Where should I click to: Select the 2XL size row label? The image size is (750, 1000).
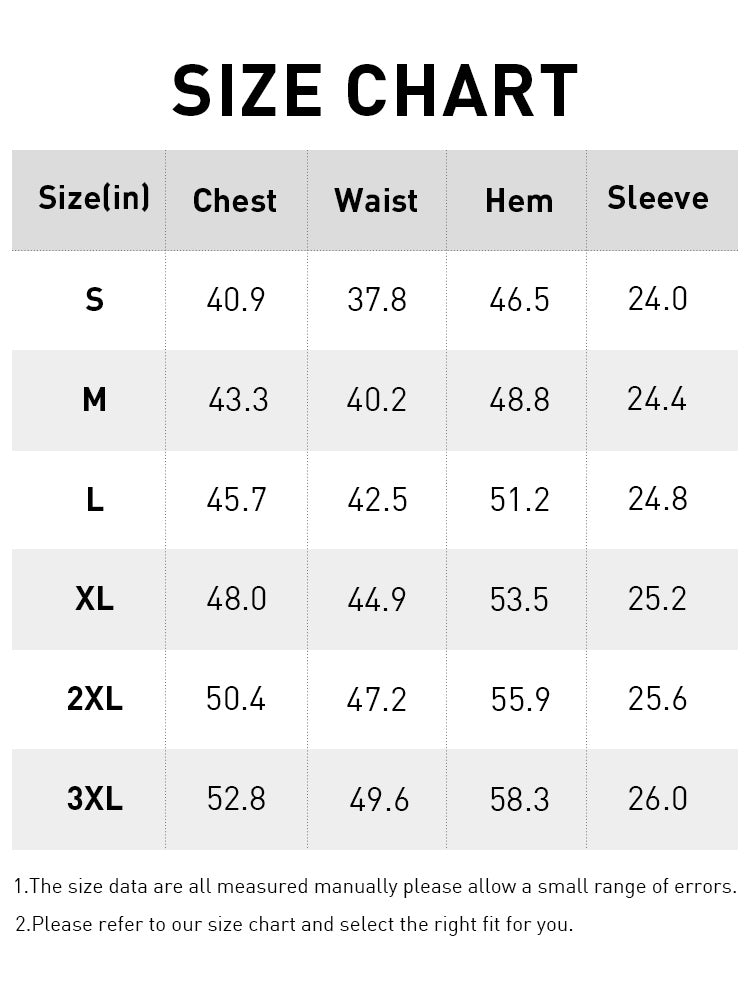94,699
